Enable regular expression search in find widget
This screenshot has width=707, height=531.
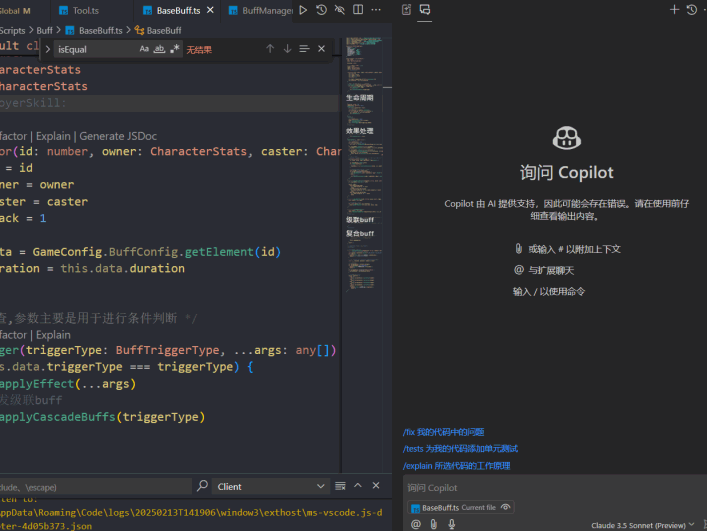point(175,49)
